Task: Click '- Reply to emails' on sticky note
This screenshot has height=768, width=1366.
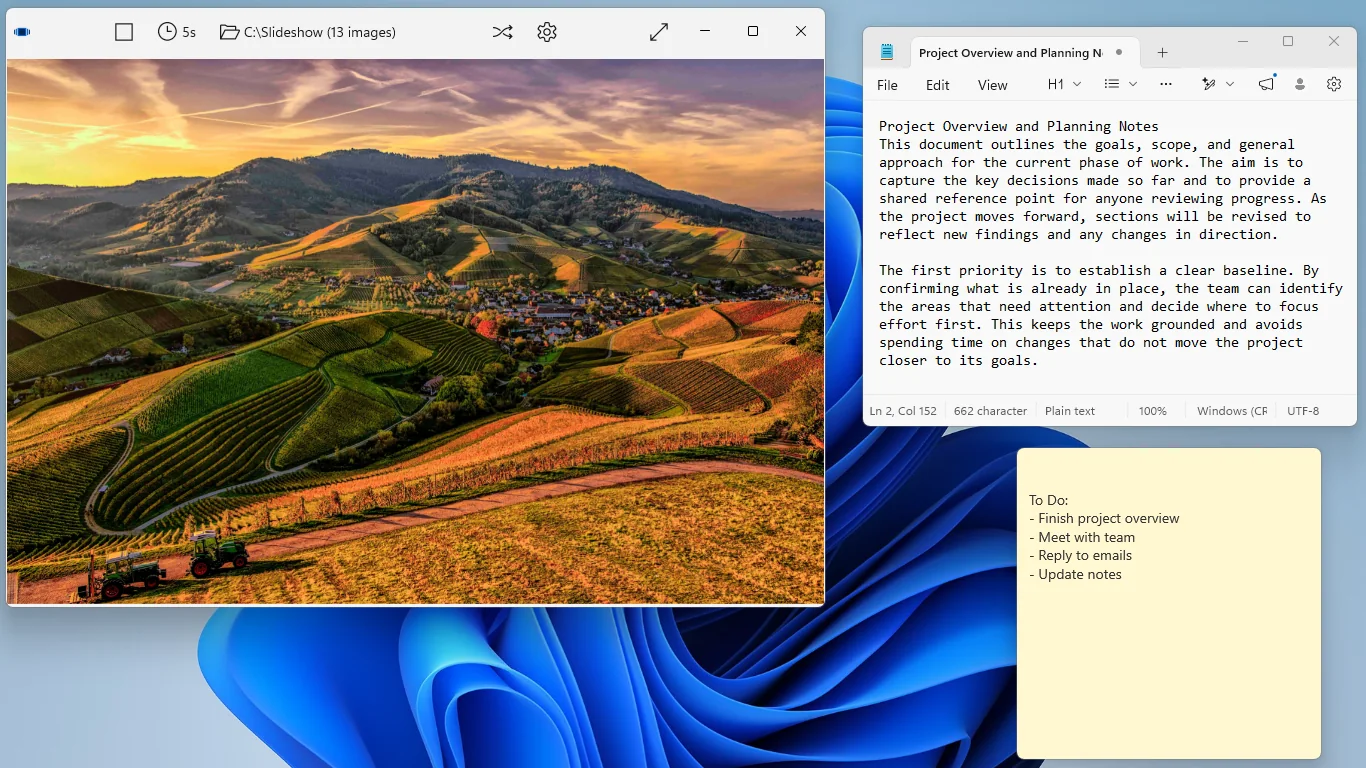Action: [x=1080, y=555]
